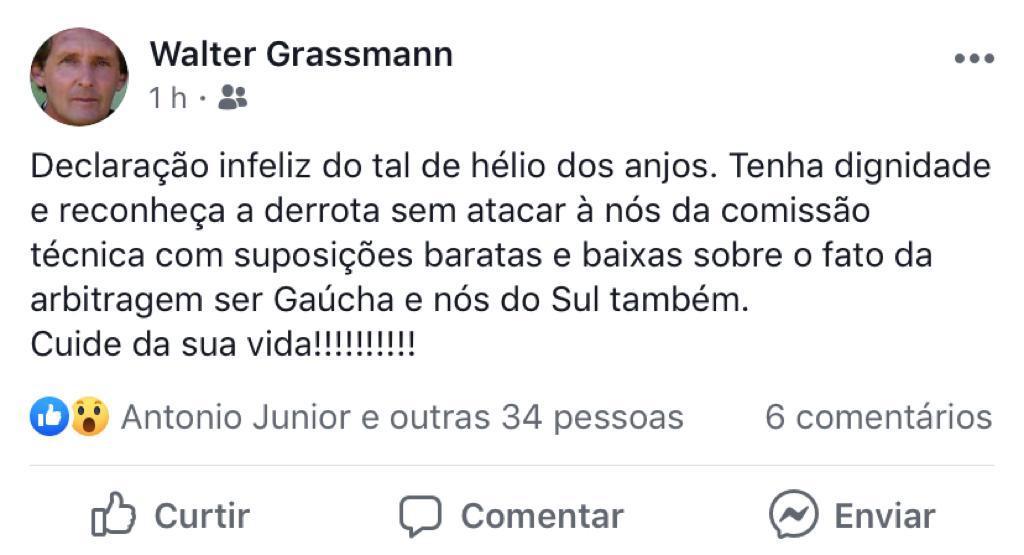Open the three-dot post options menu
Image resolution: width=1024 pixels, height=555 pixels.
tap(973, 59)
